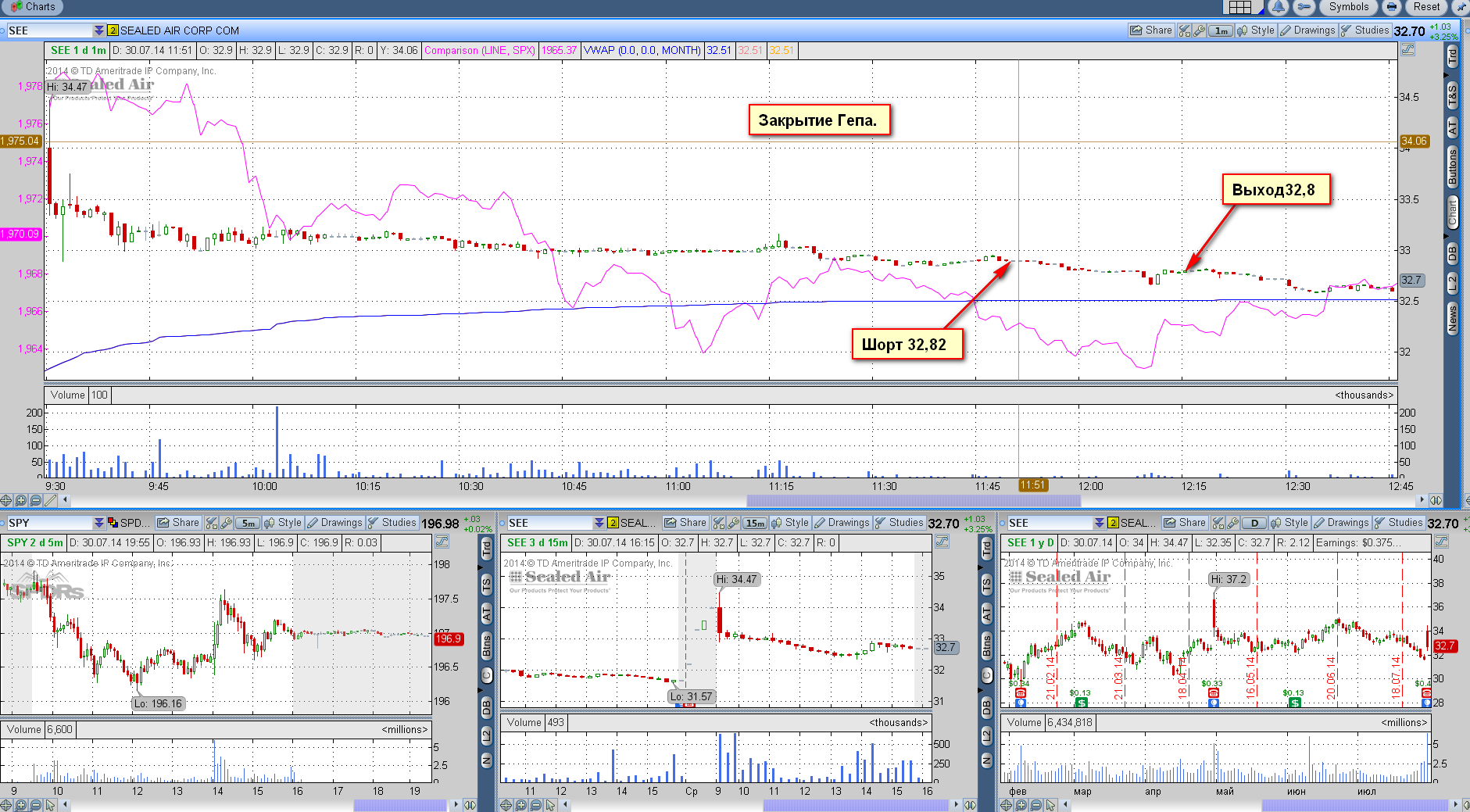
Task: Click zoom out icon below SPY chart
Action: [x=36, y=805]
